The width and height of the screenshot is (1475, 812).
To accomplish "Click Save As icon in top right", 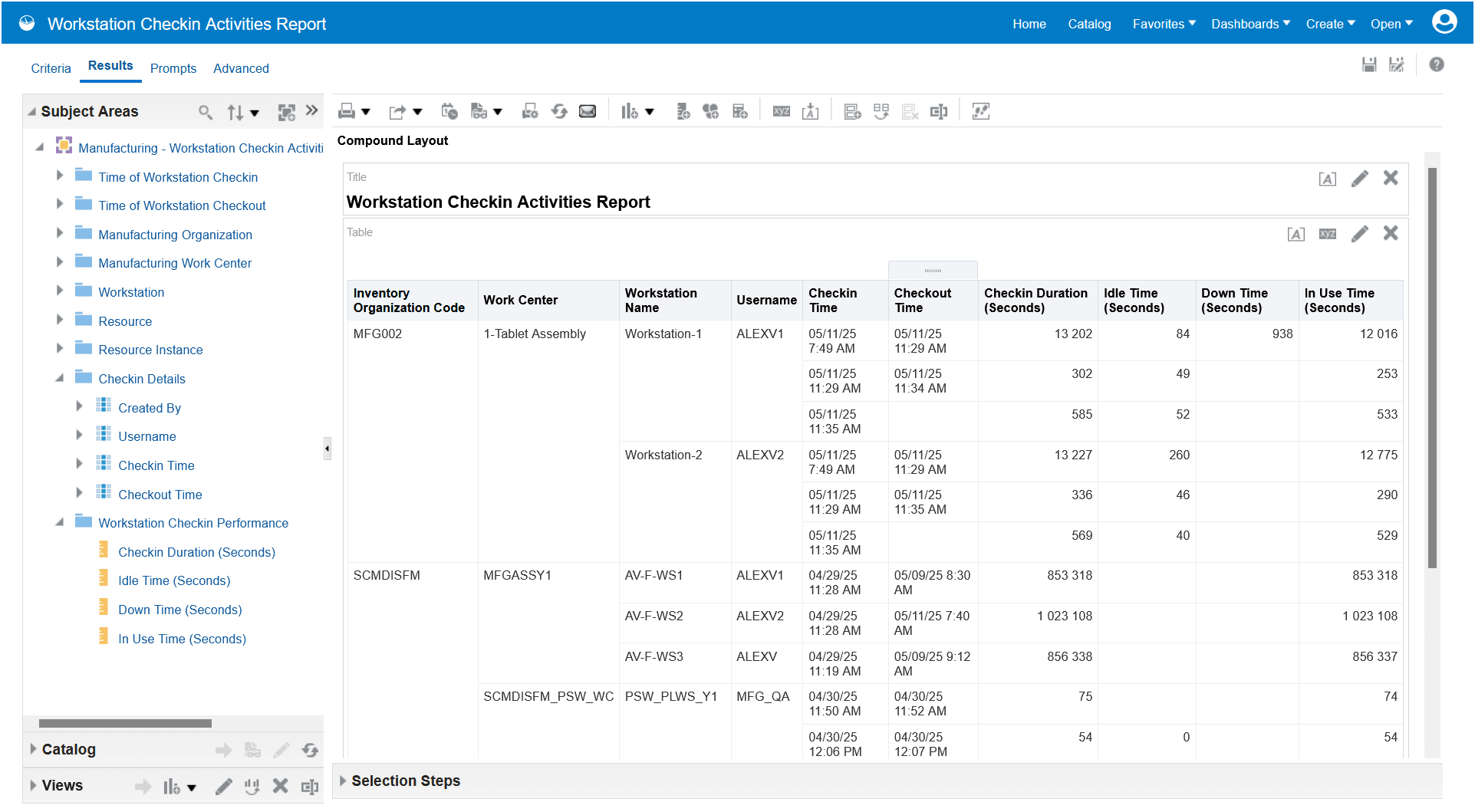I will pyautogui.click(x=1398, y=64).
